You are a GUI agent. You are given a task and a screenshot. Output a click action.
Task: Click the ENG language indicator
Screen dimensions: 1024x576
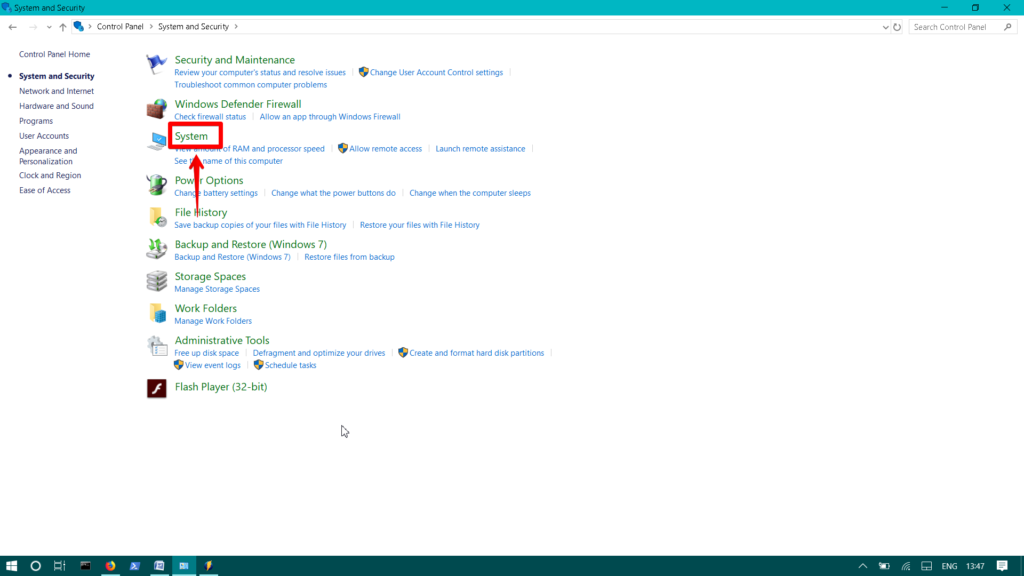949,566
